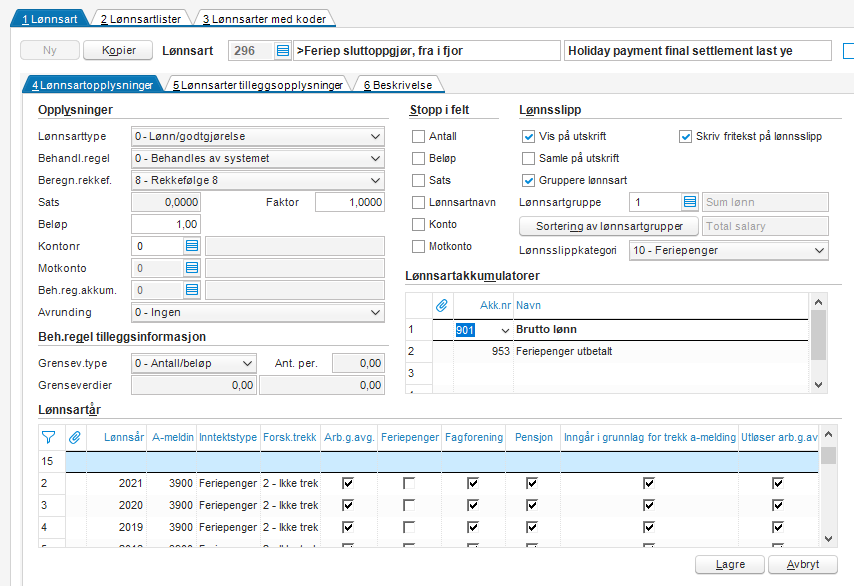Check Samle på utskrift option
The image size is (854, 586).
tap(528, 158)
